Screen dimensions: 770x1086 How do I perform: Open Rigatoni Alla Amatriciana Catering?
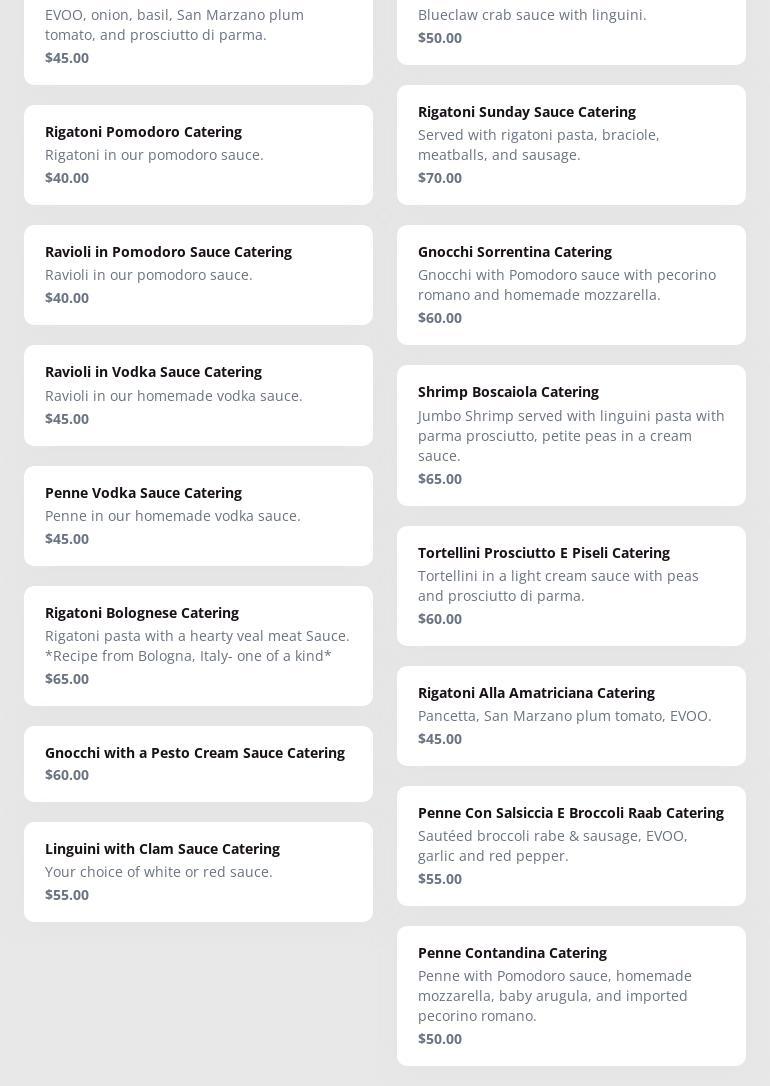(x=571, y=716)
